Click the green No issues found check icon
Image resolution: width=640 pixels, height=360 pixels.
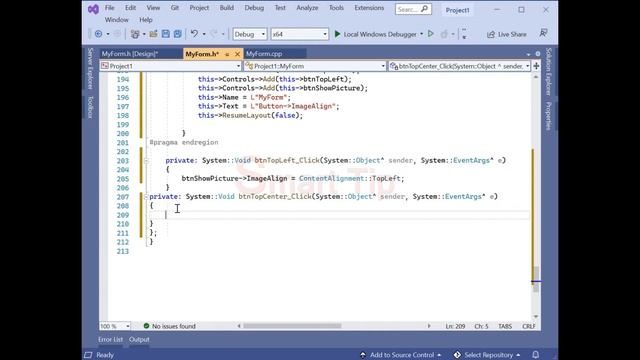[146, 326]
